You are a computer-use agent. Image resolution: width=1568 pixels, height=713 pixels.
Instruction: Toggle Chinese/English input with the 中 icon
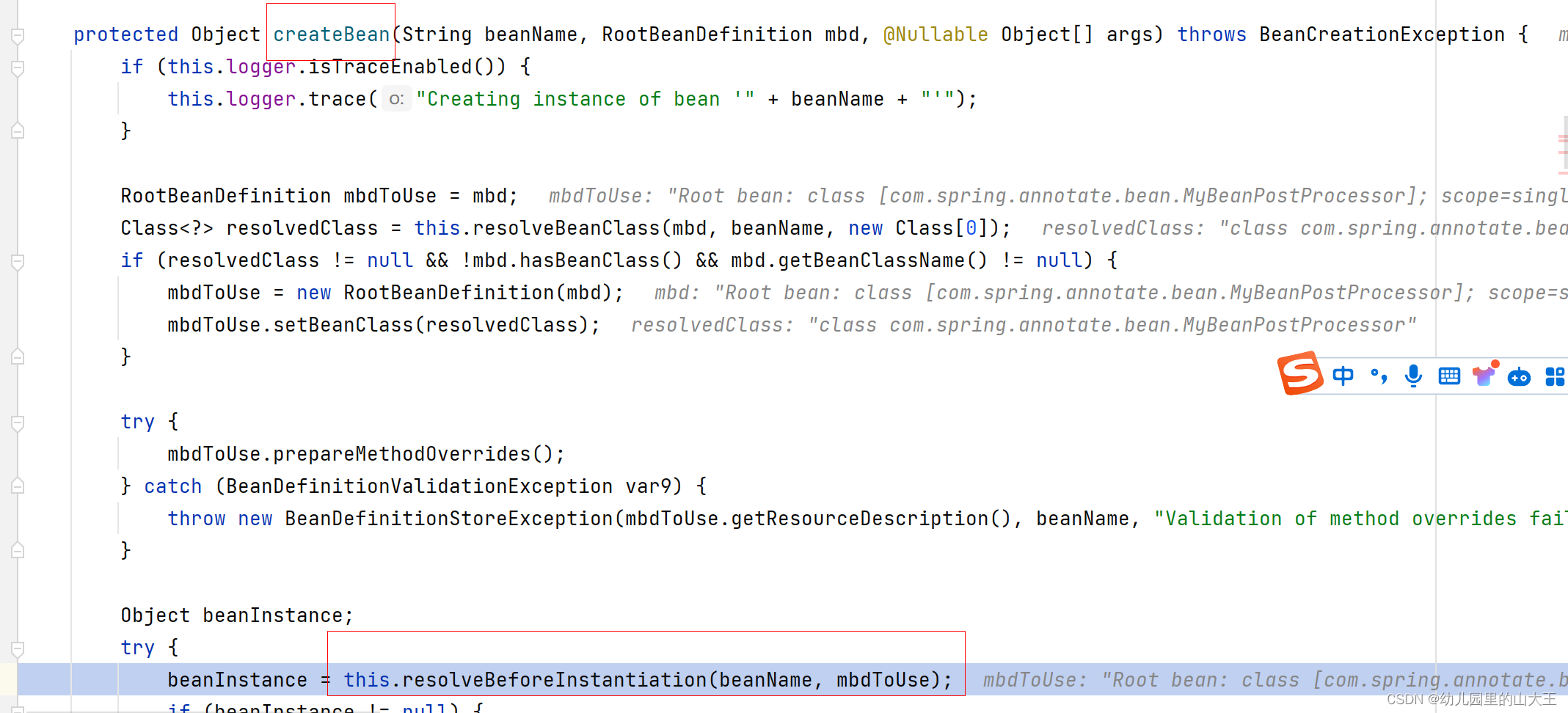pos(1343,376)
